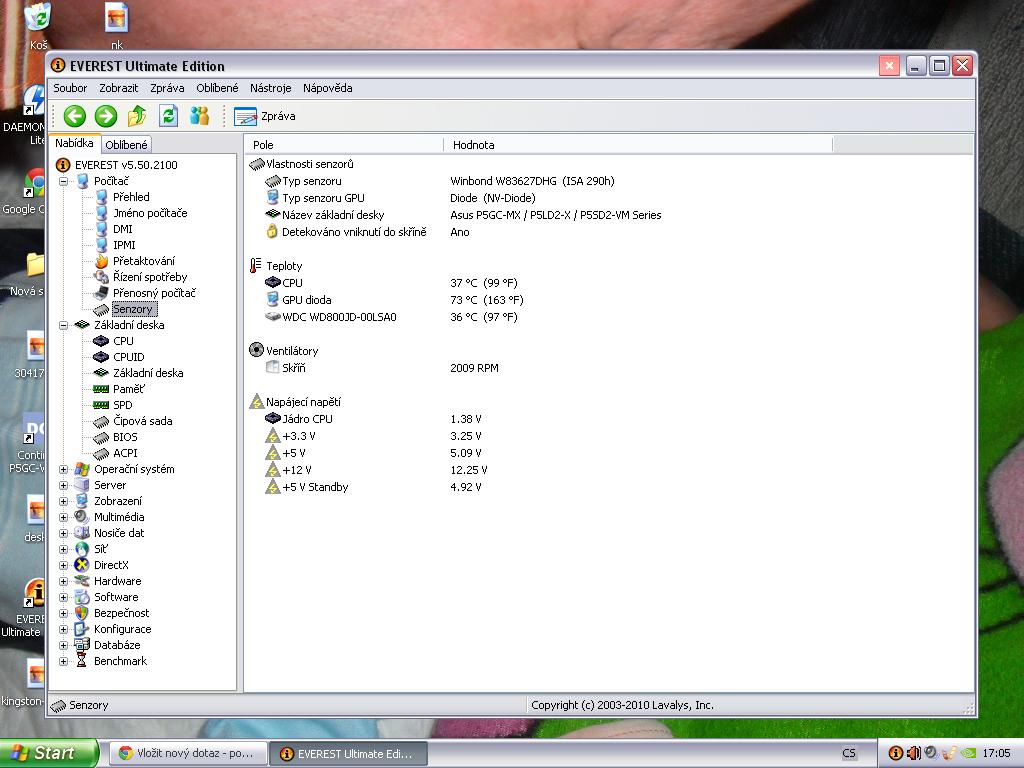Select Přetaktování in the tree

143,261
